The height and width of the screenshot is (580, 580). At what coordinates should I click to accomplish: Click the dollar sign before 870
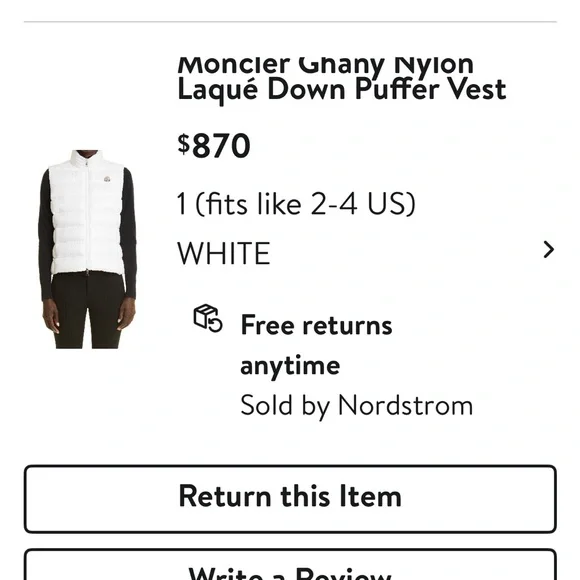pyautogui.click(x=183, y=143)
